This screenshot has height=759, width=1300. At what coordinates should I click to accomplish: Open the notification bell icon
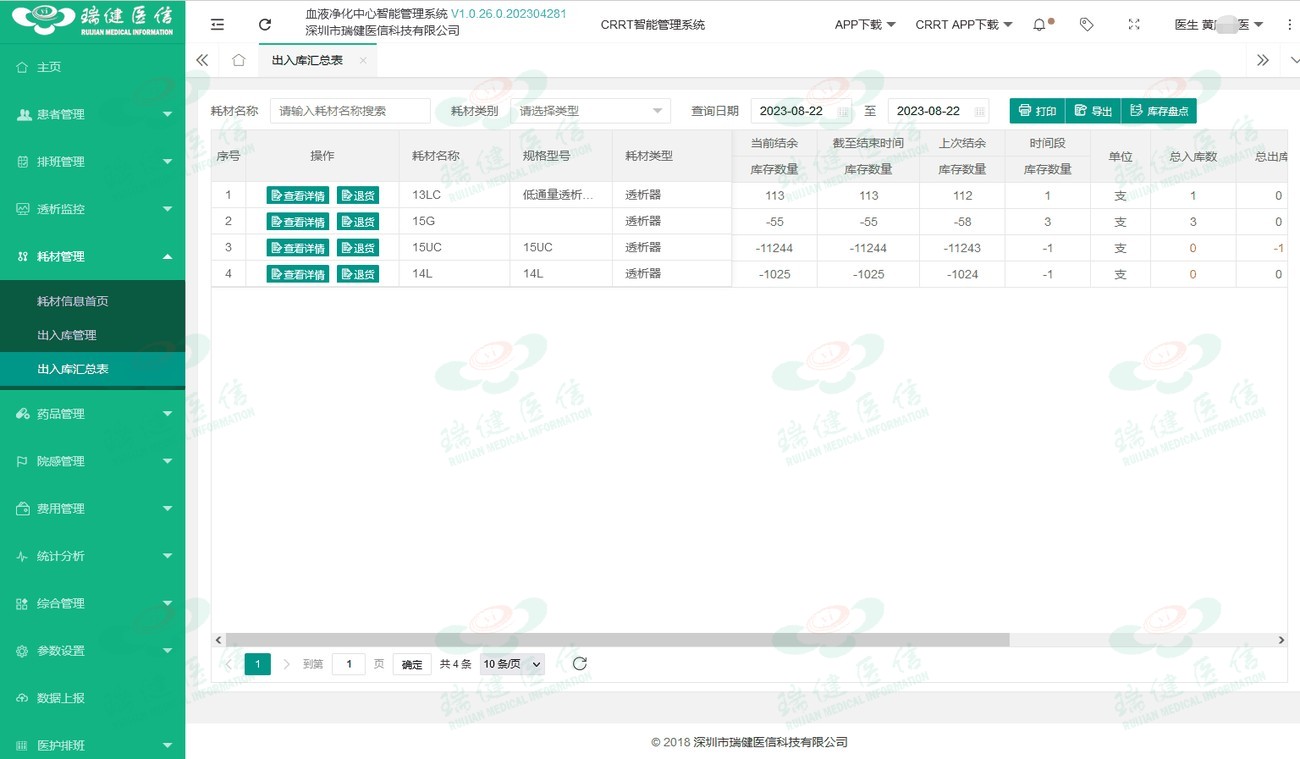pyautogui.click(x=1040, y=25)
